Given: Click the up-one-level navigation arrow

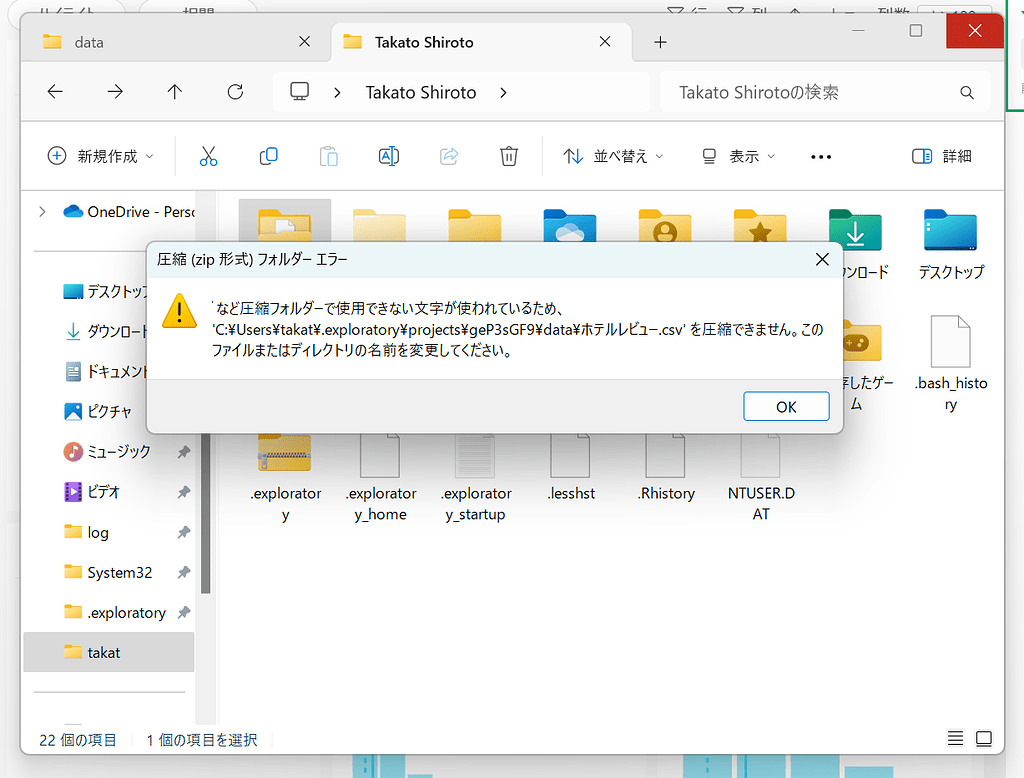Looking at the screenshot, I should tap(174, 91).
